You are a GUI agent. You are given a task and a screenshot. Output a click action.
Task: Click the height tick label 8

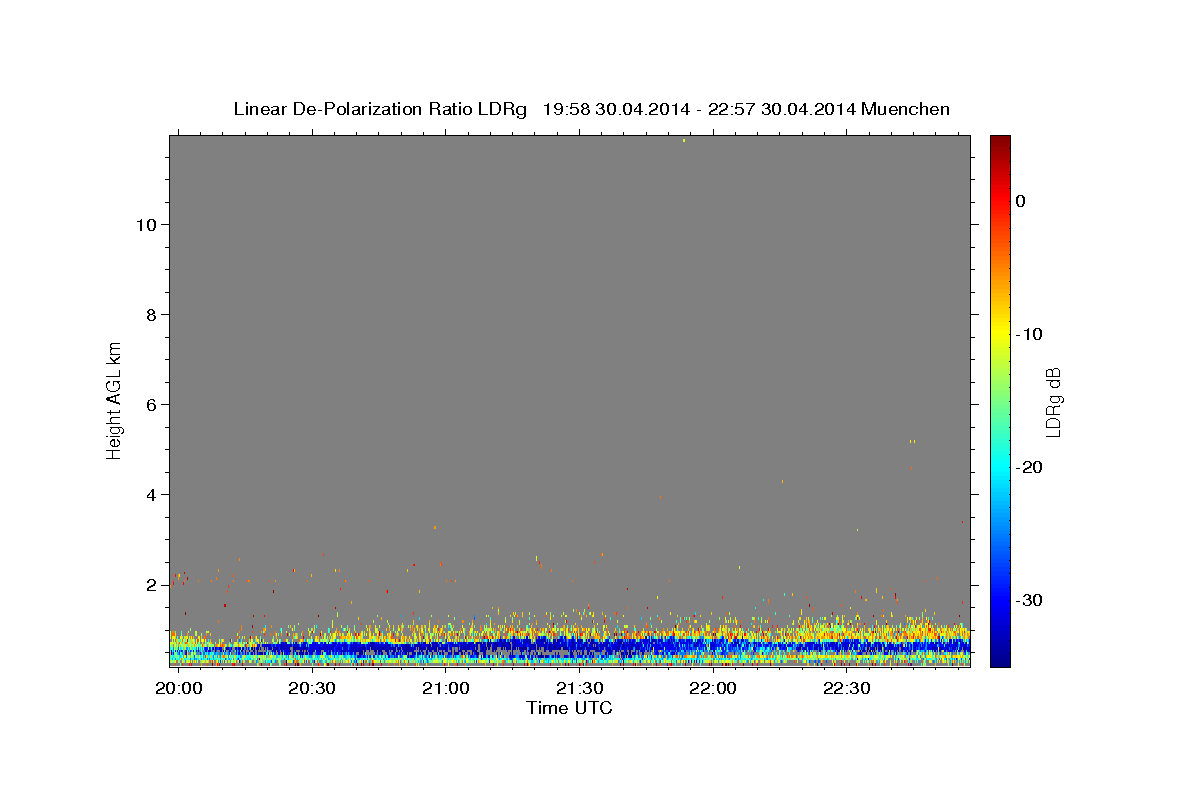point(152,315)
